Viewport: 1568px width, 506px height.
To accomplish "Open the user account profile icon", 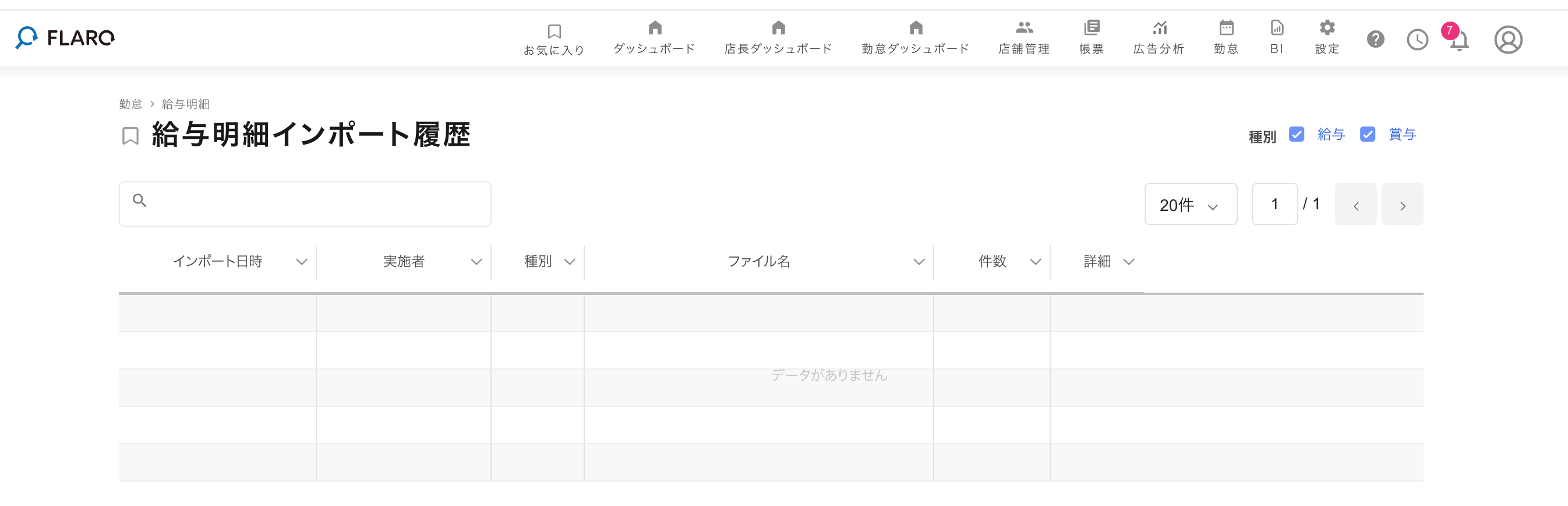I will tap(1508, 40).
